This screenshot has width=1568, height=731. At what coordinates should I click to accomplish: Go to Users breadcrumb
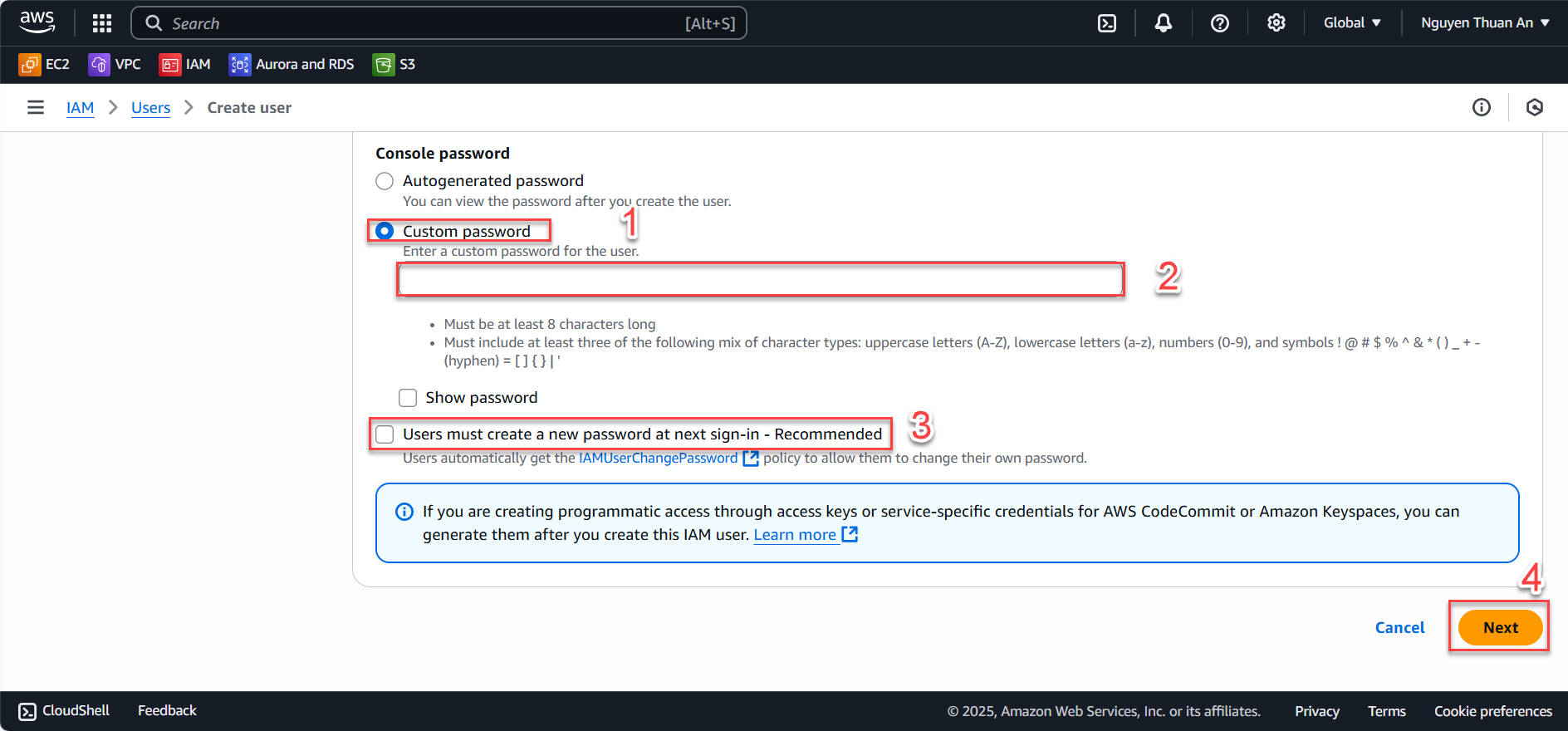click(150, 108)
